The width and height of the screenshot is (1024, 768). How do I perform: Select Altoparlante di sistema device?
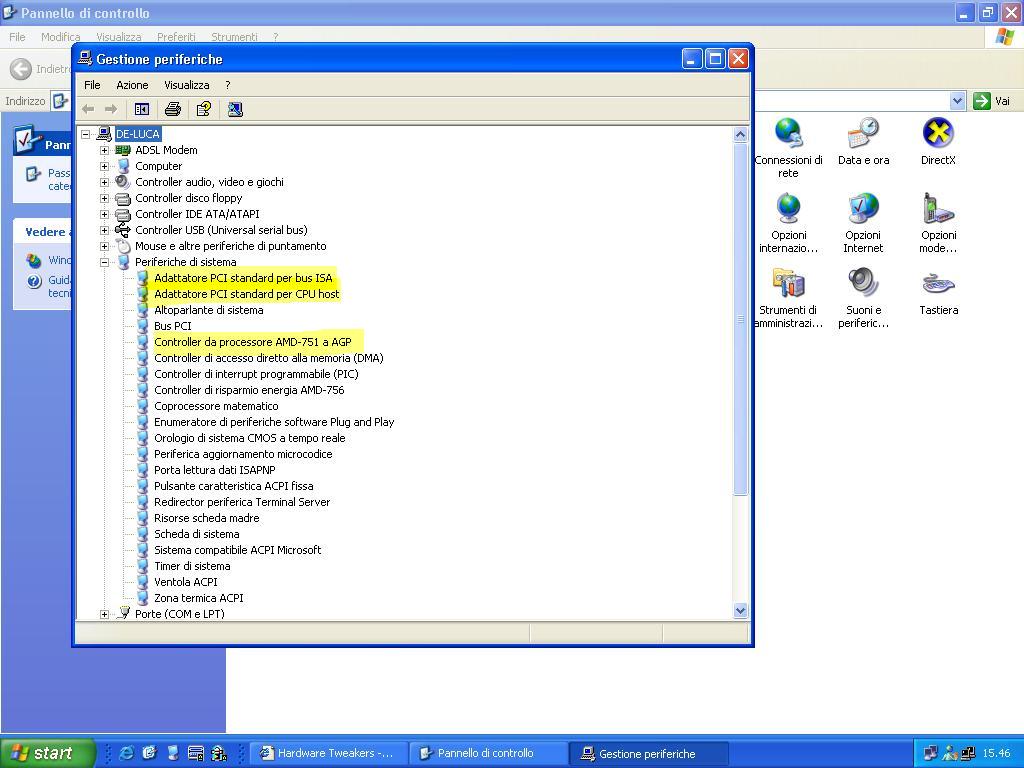(x=208, y=310)
